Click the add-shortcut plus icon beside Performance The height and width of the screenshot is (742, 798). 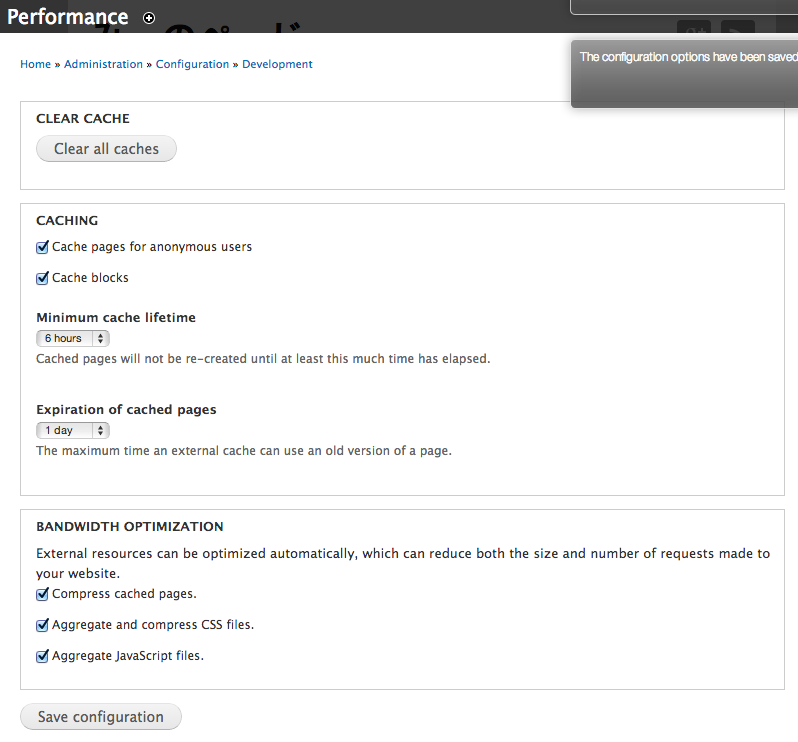click(x=149, y=18)
